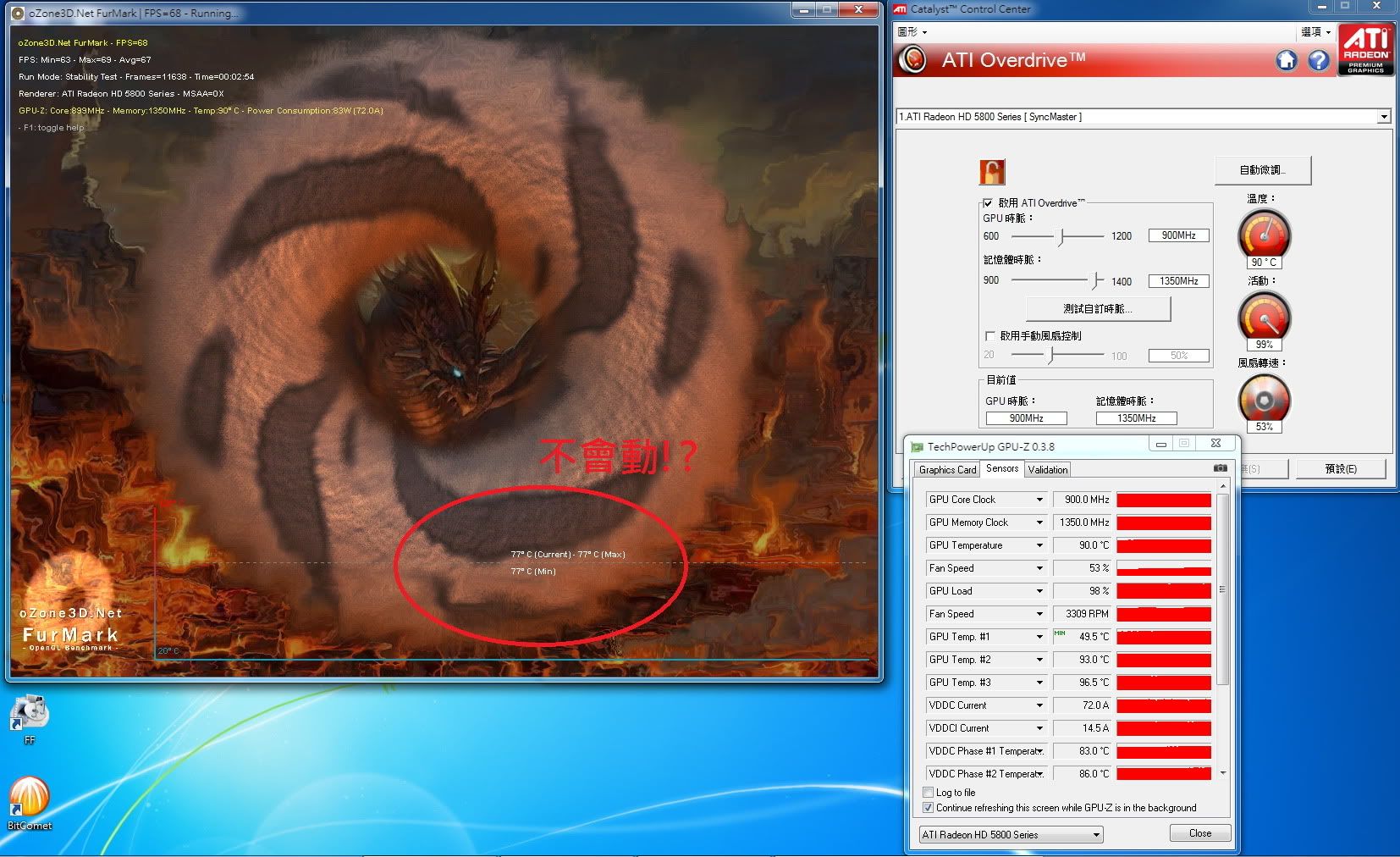The height and width of the screenshot is (857, 1400).
Task: Switch to the Graphics Card tab in GPU-Z
Action: pyautogui.click(x=947, y=470)
